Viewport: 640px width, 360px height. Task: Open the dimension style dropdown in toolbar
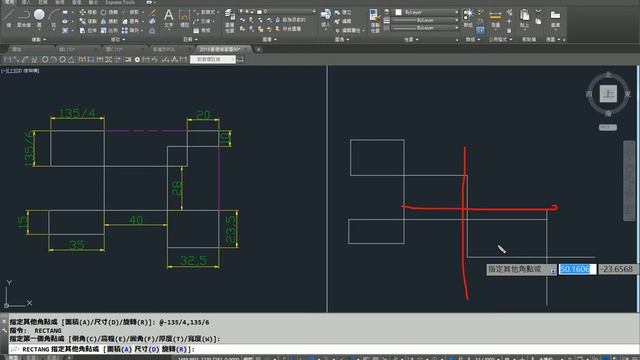point(213,60)
